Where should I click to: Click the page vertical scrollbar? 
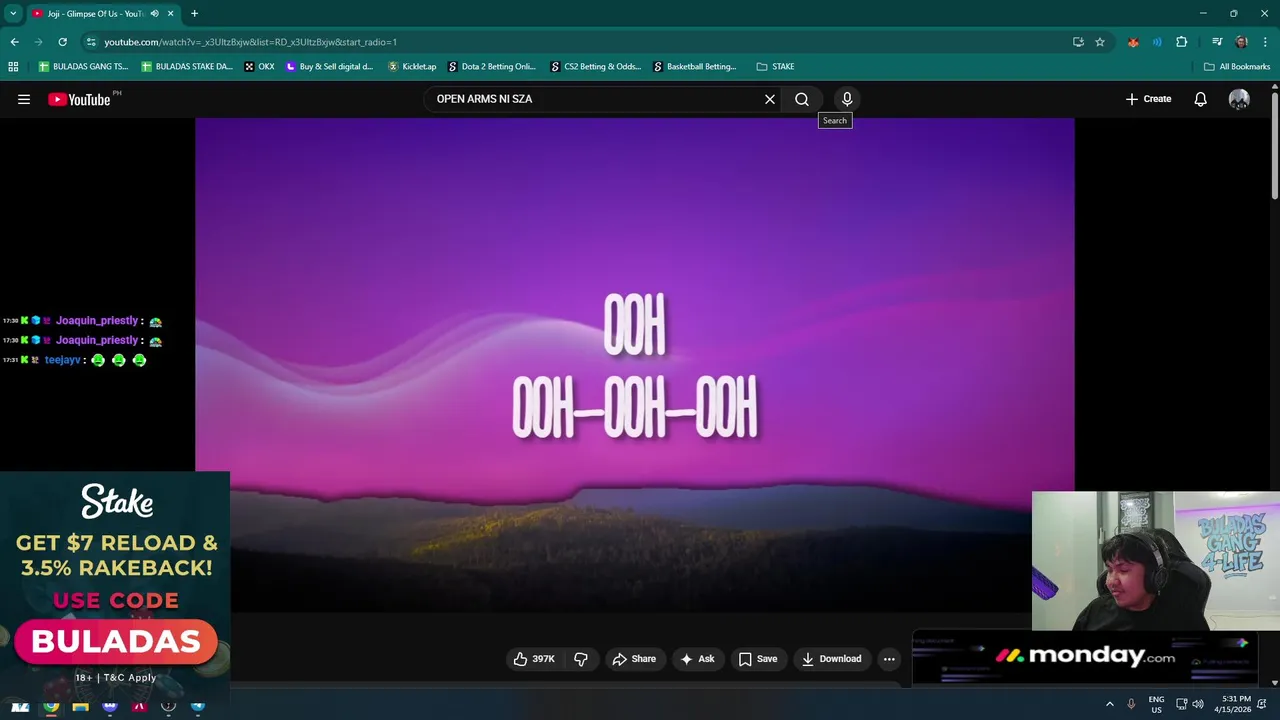pyautogui.click(x=1274, y=145)
